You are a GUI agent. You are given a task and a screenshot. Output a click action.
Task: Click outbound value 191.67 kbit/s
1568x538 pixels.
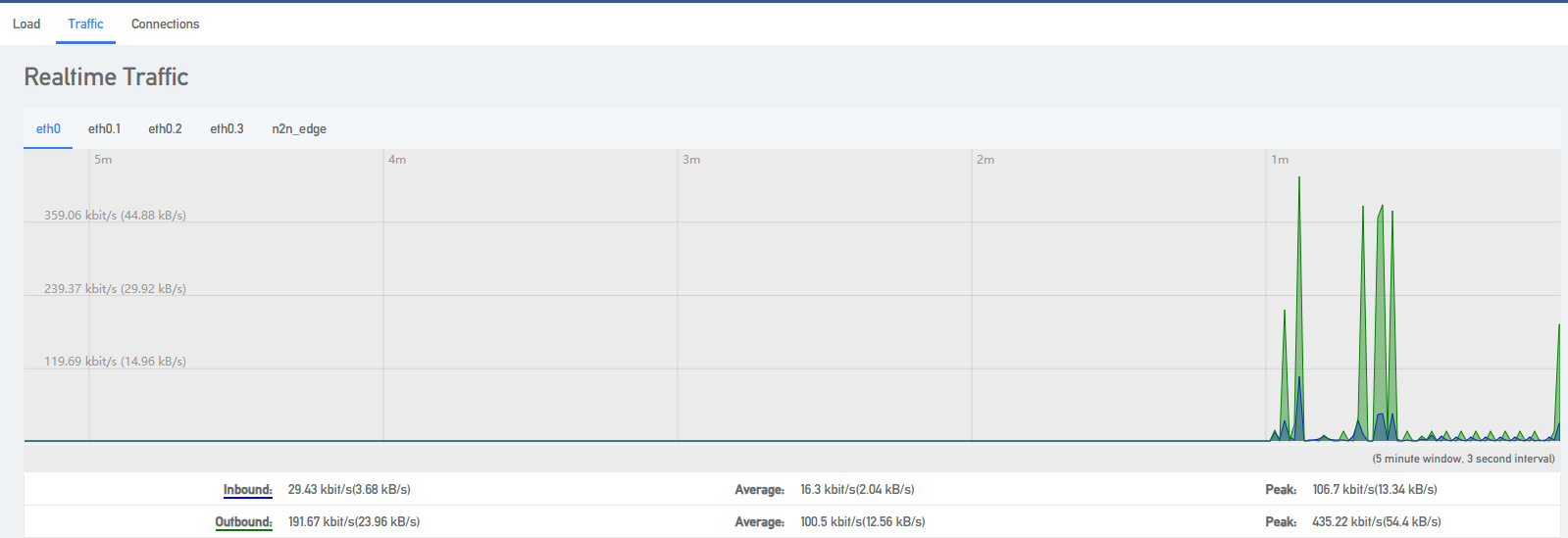click(x=354, y=522)
